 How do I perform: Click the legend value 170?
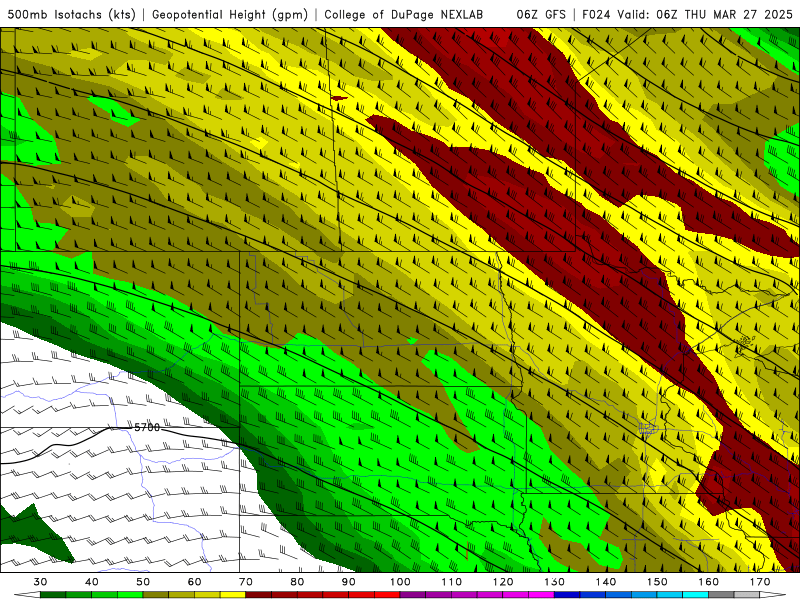(x=760, y=582)
